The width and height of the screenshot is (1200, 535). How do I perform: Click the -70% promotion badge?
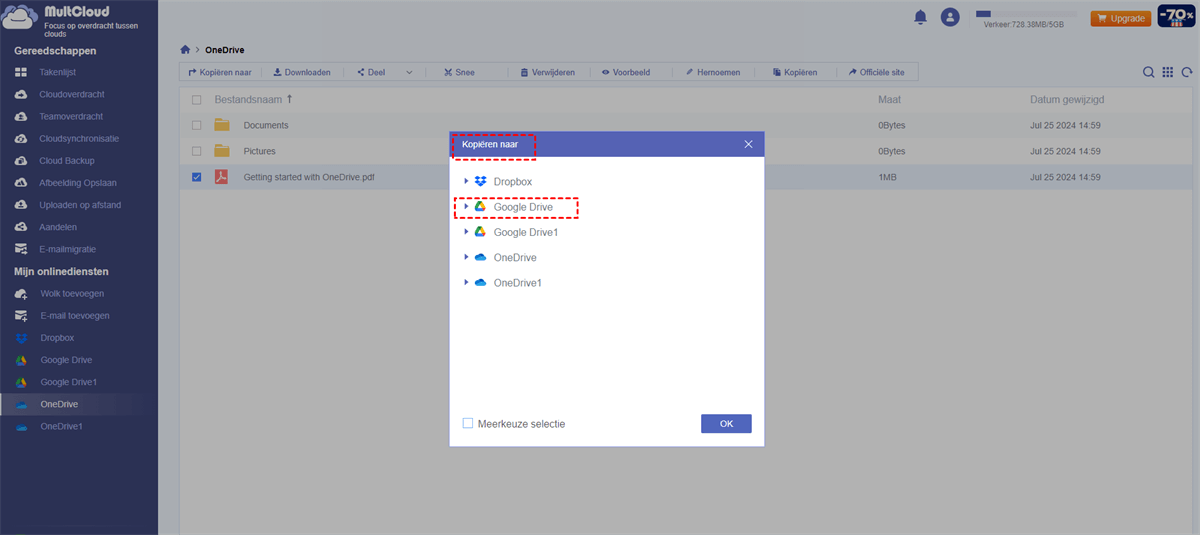click(1177, 17)
